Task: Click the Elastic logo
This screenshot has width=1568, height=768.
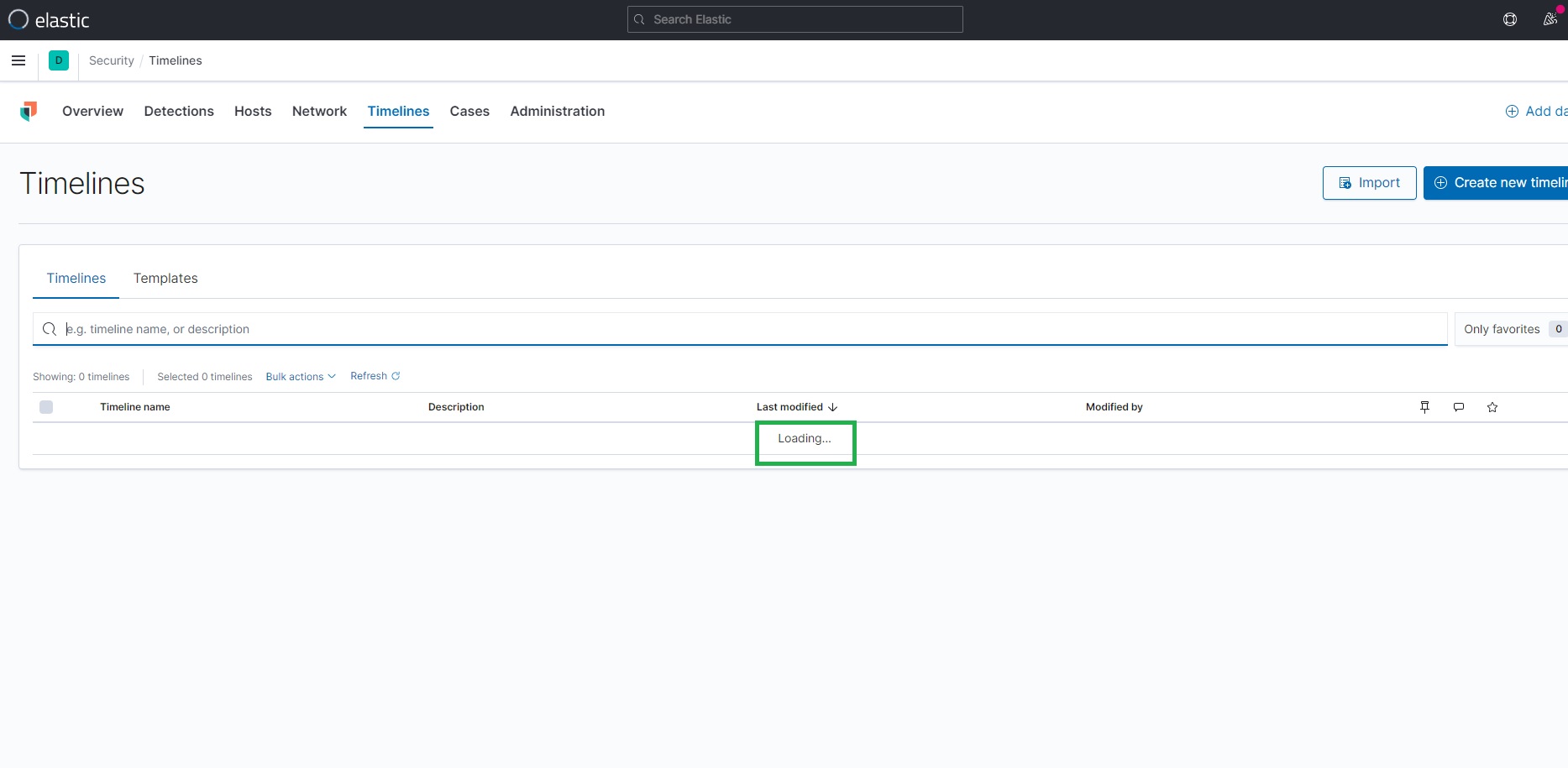Action: [49, 19]
